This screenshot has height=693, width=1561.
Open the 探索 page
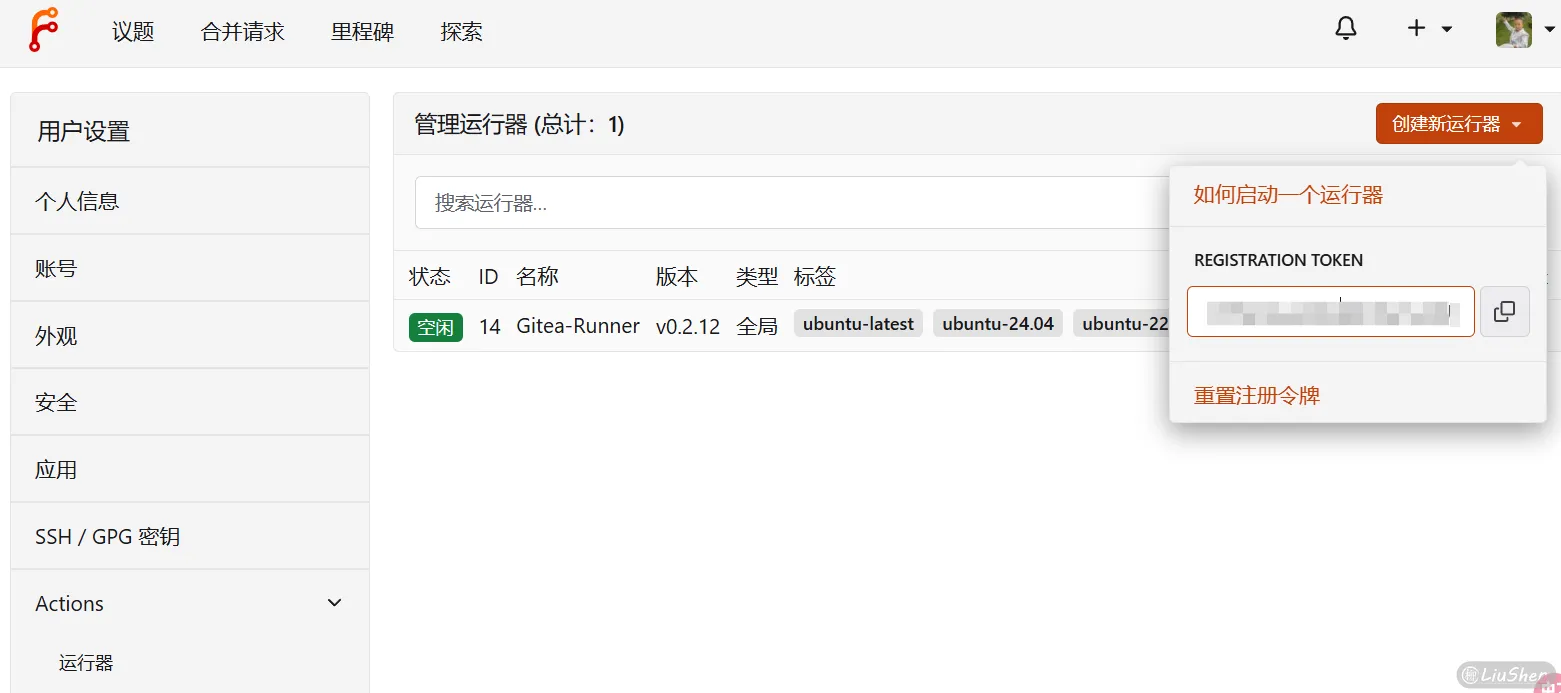tap(461, 32)
